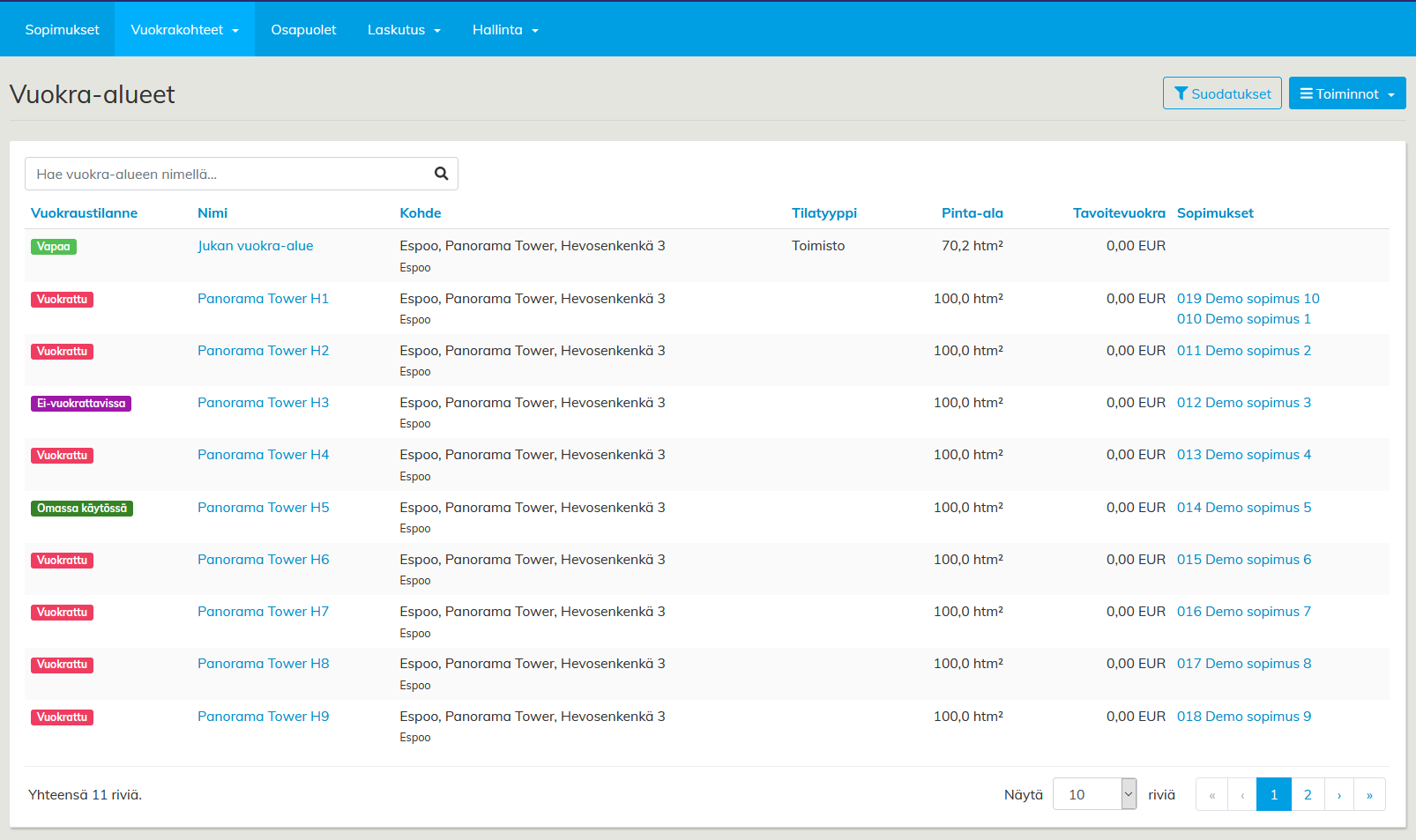
Task: Go to the Sopimukset tab
Action: [x=62, y=30]
